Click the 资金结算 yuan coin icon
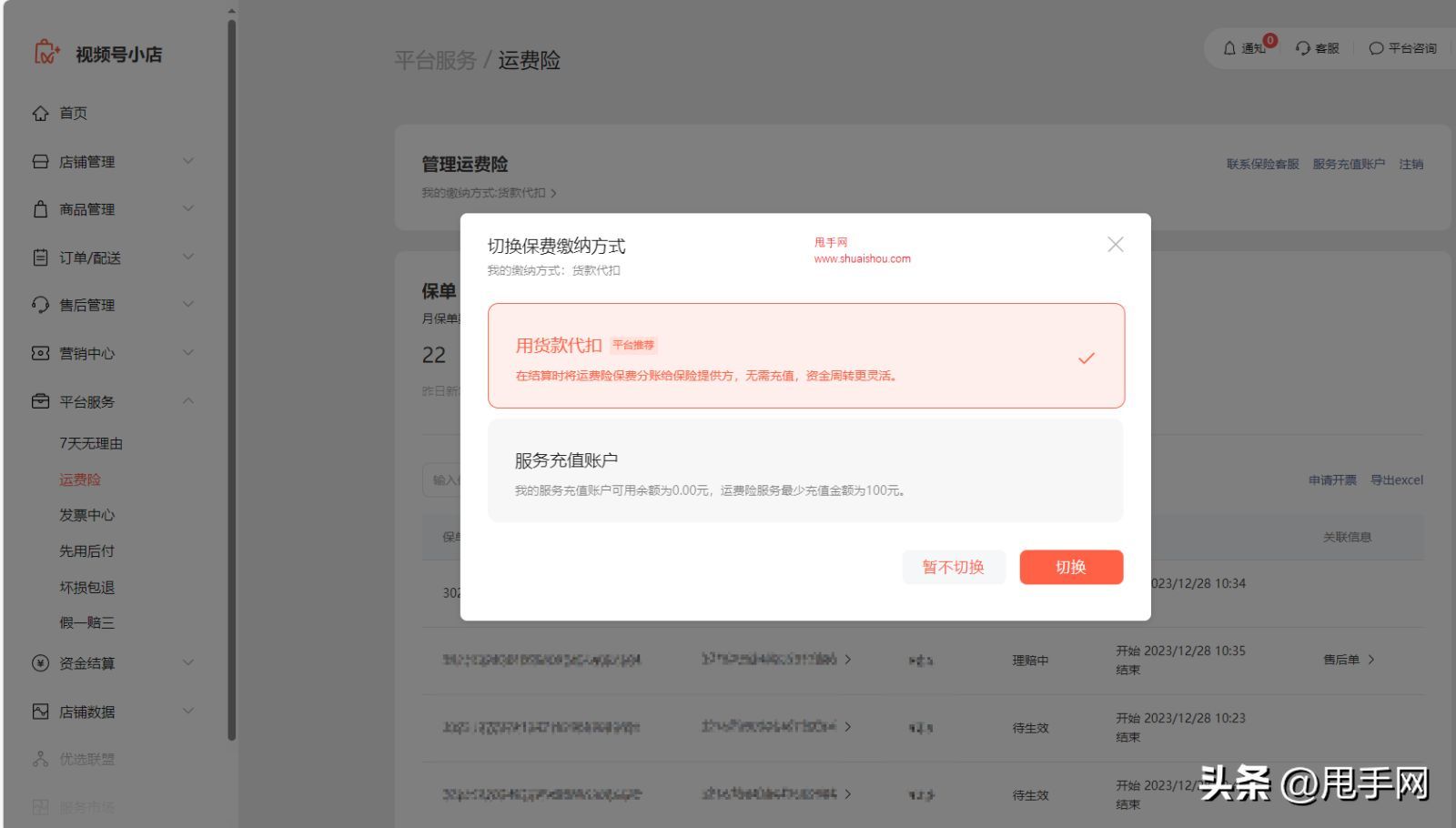The height and width of the screenshot is (828, 1456). point(40,663)
